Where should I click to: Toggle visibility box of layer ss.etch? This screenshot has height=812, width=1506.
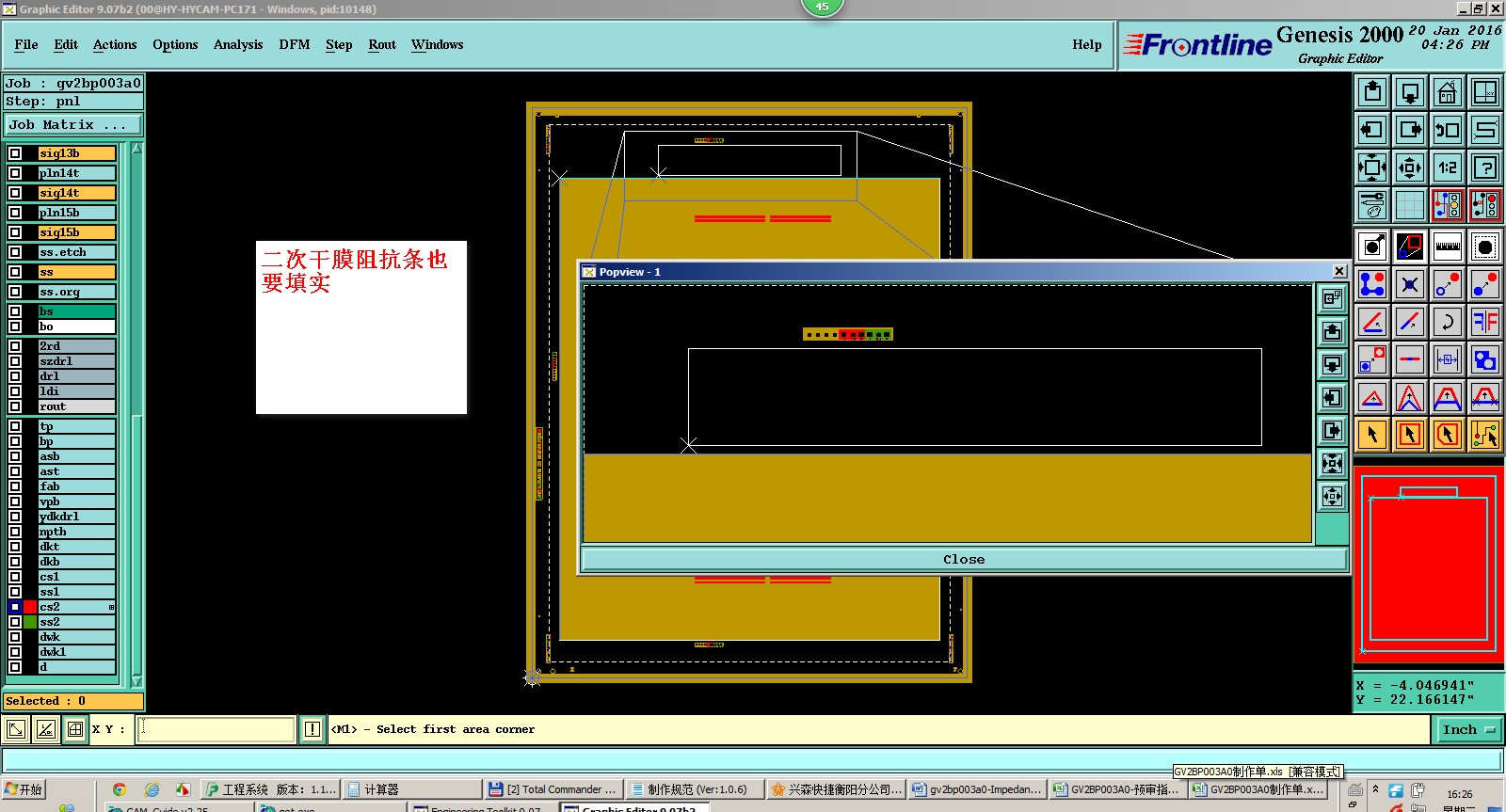point(15,252)
